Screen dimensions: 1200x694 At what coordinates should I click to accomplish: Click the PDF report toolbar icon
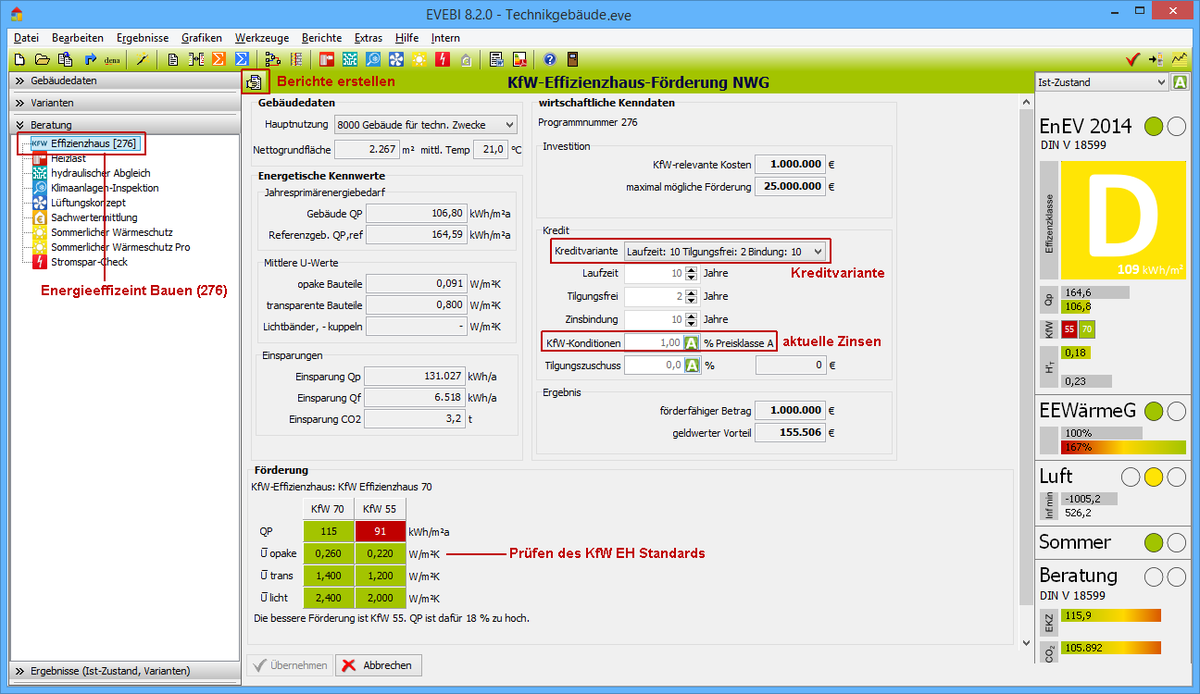click(x=520, y=59)
